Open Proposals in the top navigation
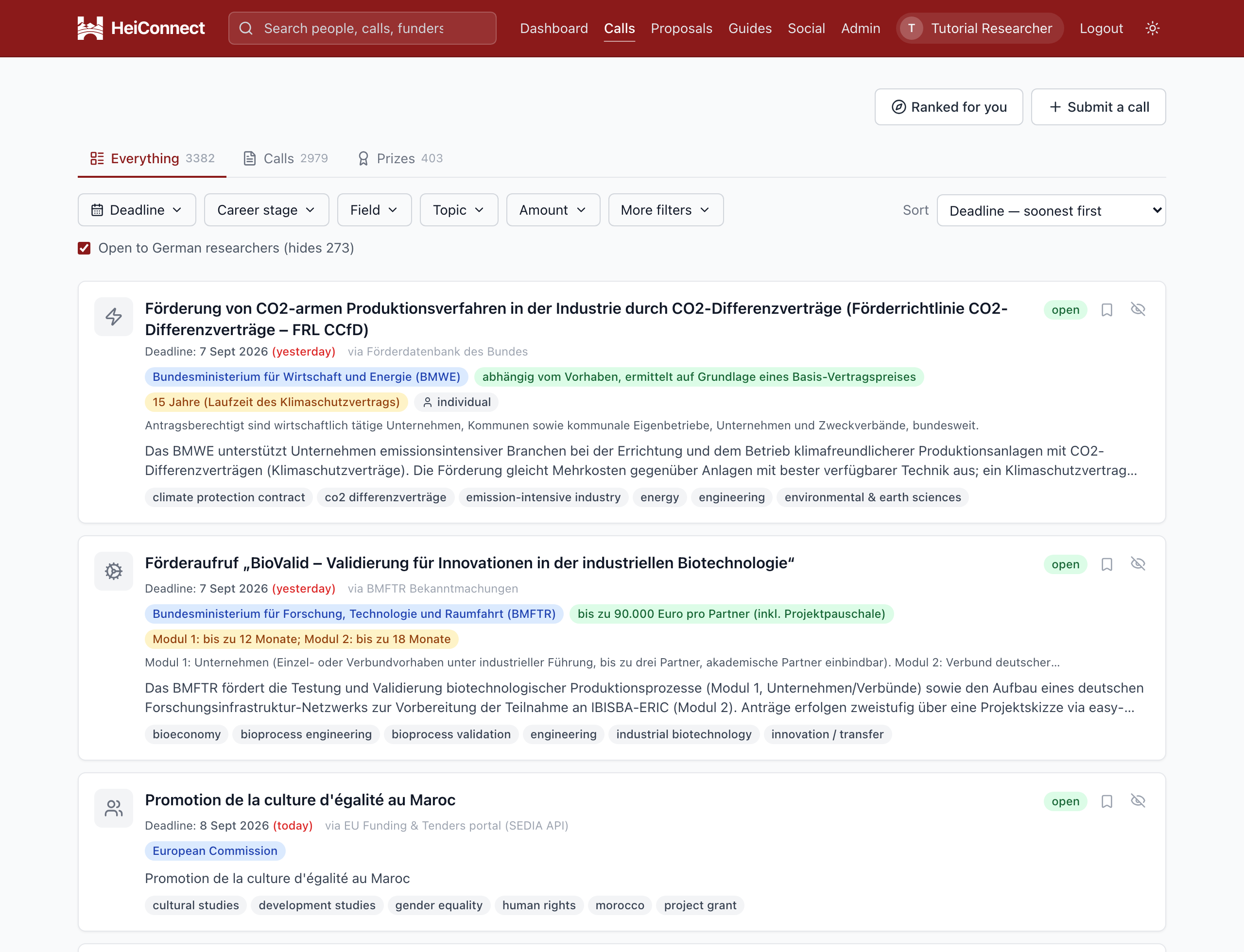The width and height of the screenshot is (1244, 952). click(x=681, y=28)
